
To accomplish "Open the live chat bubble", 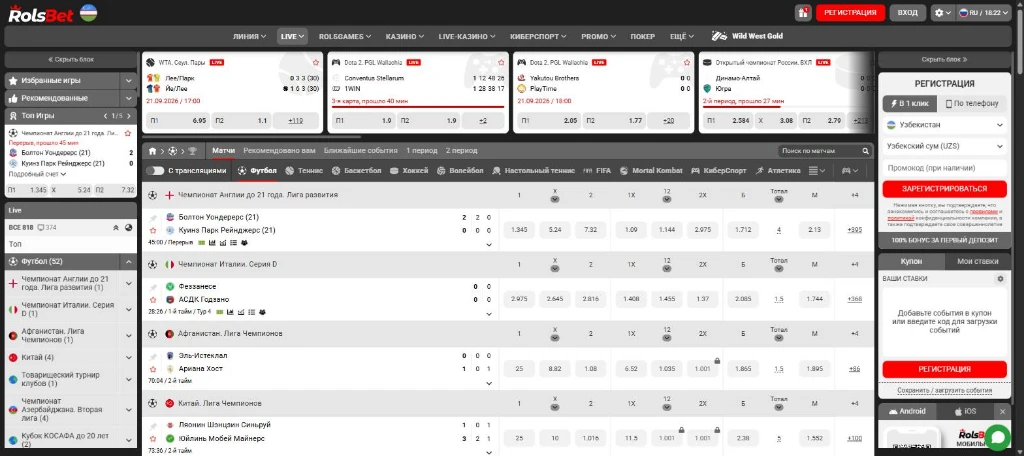I will 997,437.
